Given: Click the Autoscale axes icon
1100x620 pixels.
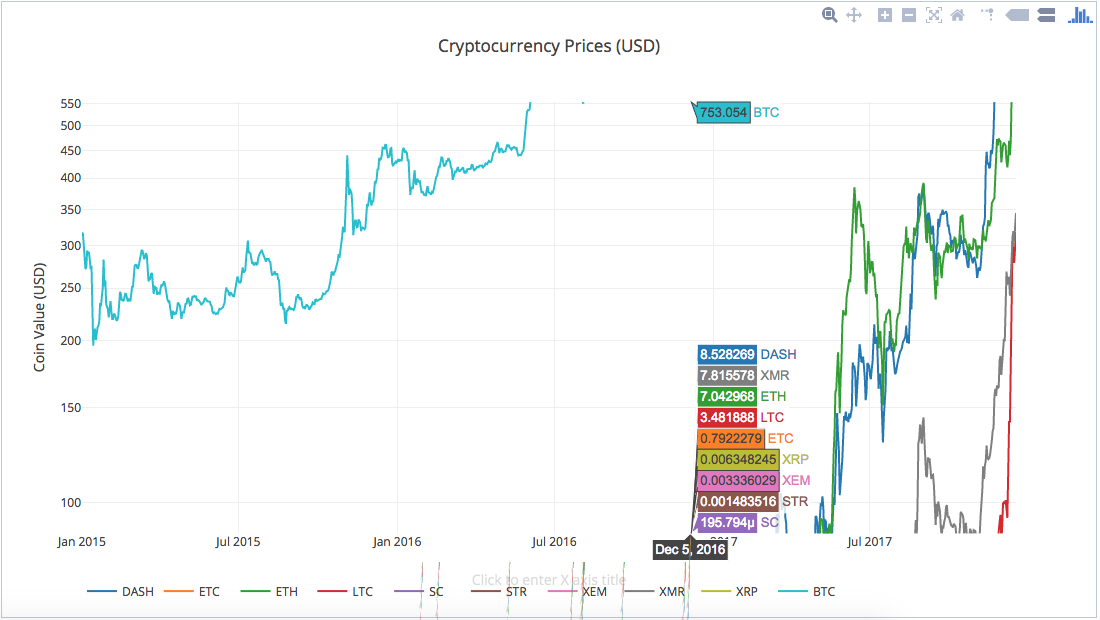Looking at the screenshot, I should tap(933, 15).
